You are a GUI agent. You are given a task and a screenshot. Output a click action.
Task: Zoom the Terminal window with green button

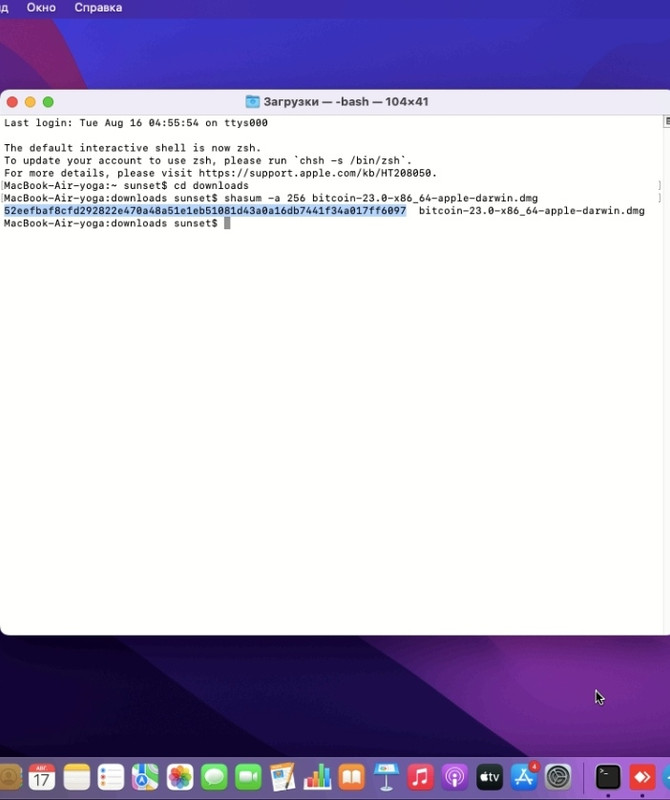pos(48,102)
